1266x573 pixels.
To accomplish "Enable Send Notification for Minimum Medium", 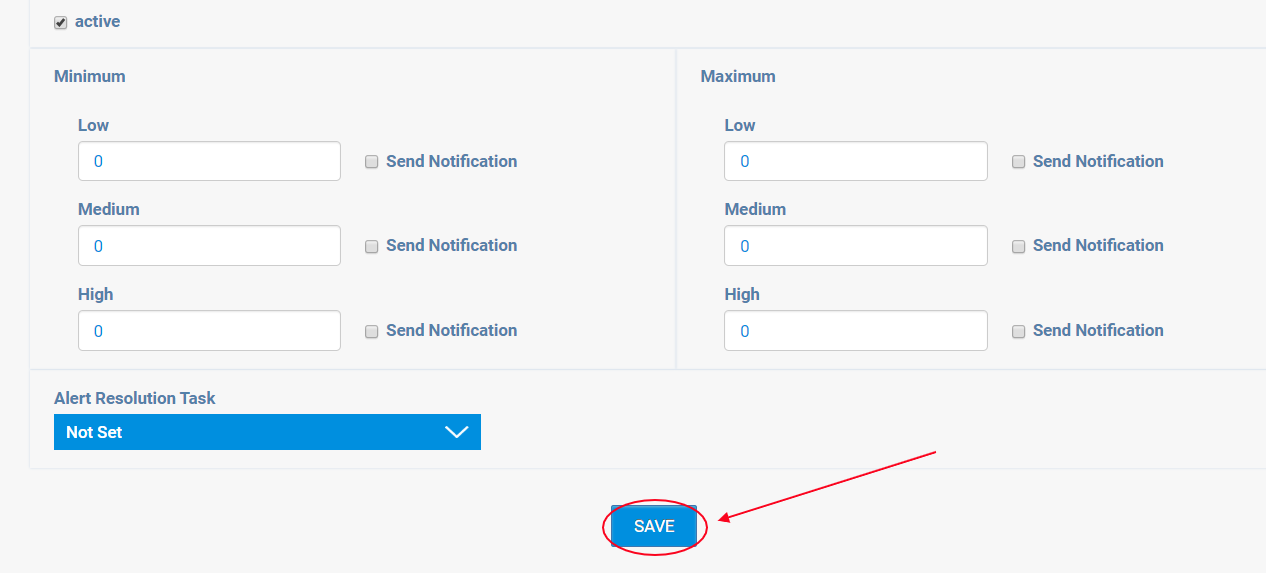I will click(372, 246).
